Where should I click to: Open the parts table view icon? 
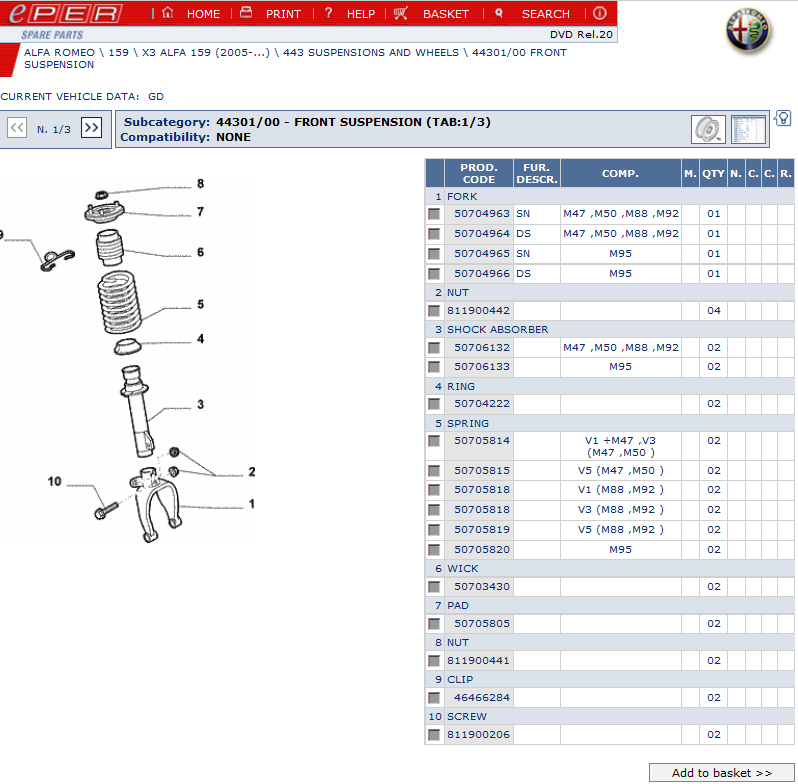click(748, 129)
